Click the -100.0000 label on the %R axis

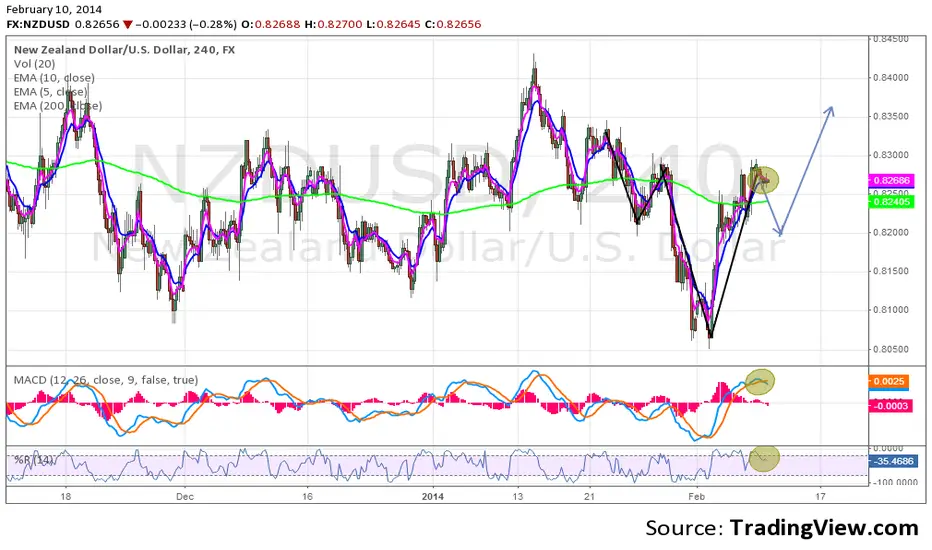coord(895,482)
